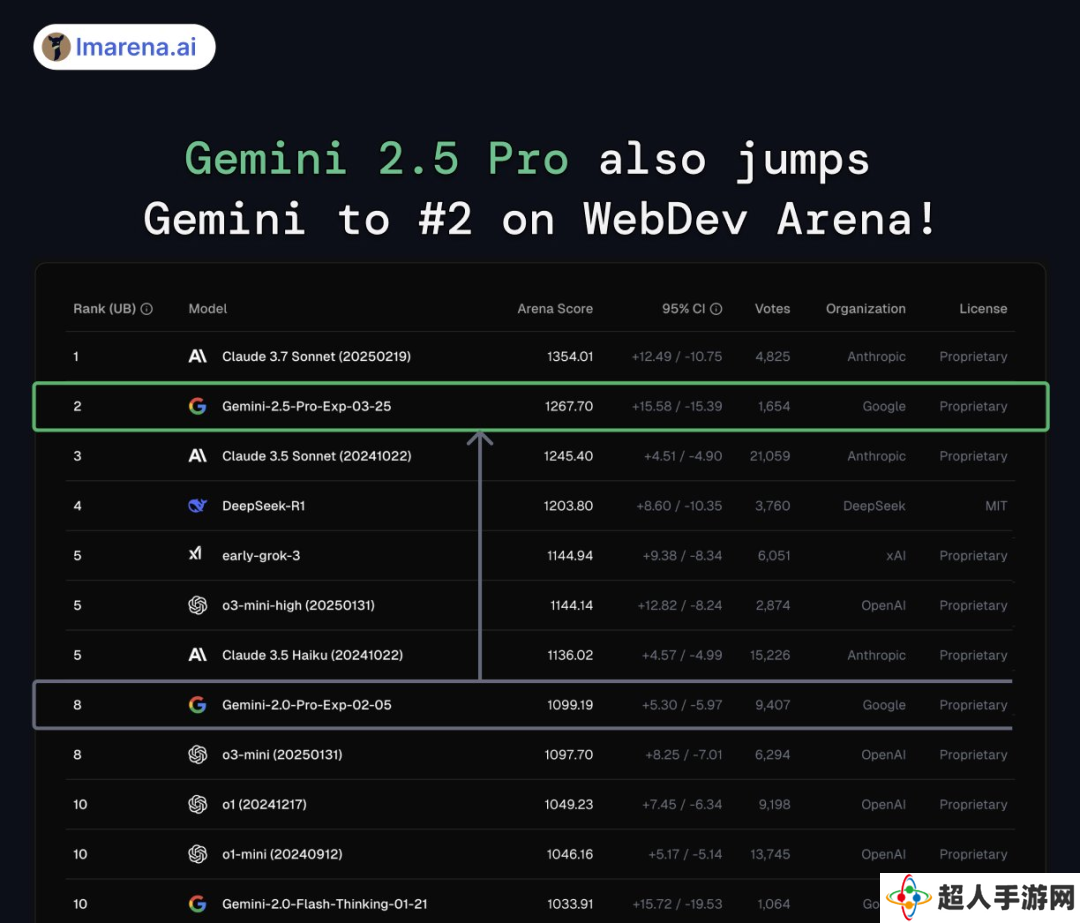Click the MIT license cell for DeepSeek-R1
Image resolution: width=1080 pixels, height=923 pixels.
(x=996, y=506)
